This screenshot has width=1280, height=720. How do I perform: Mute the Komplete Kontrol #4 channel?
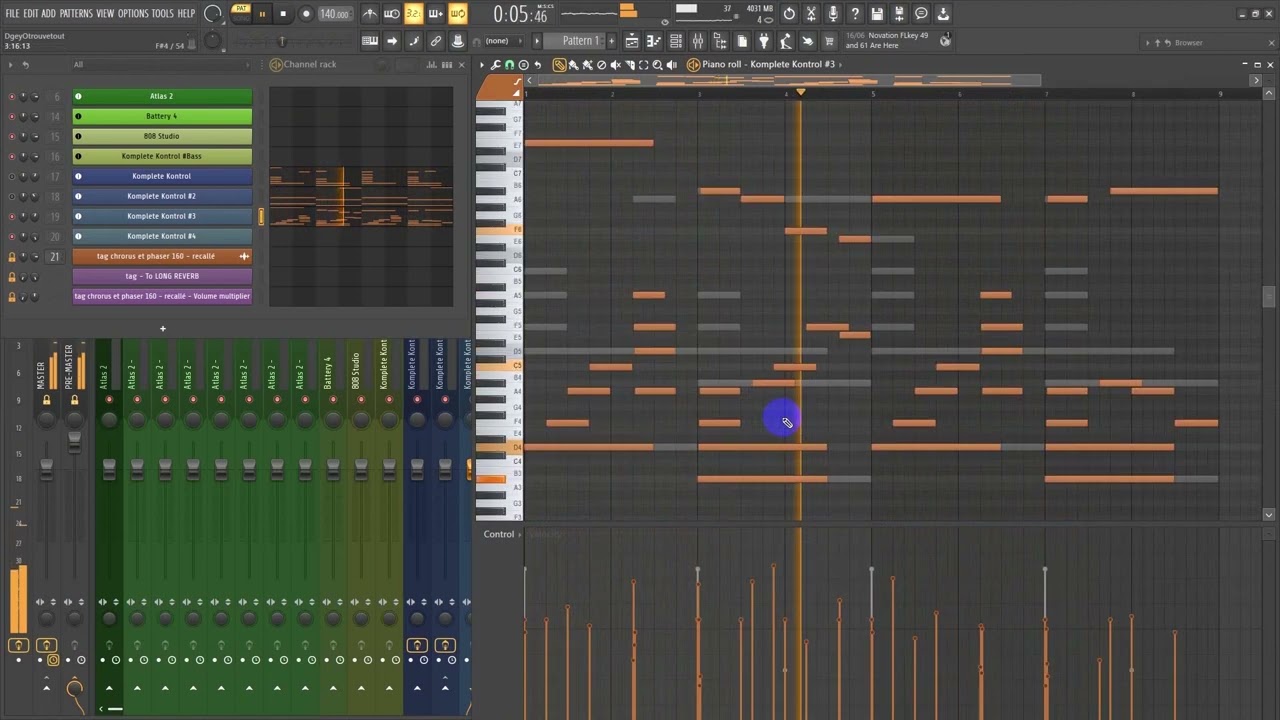pos(12,236)
